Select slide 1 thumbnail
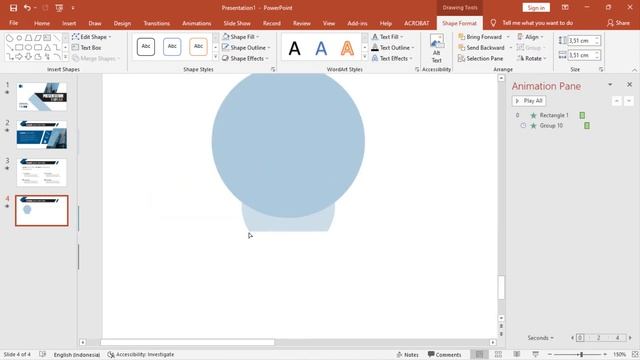 click(x=42, y=97)
